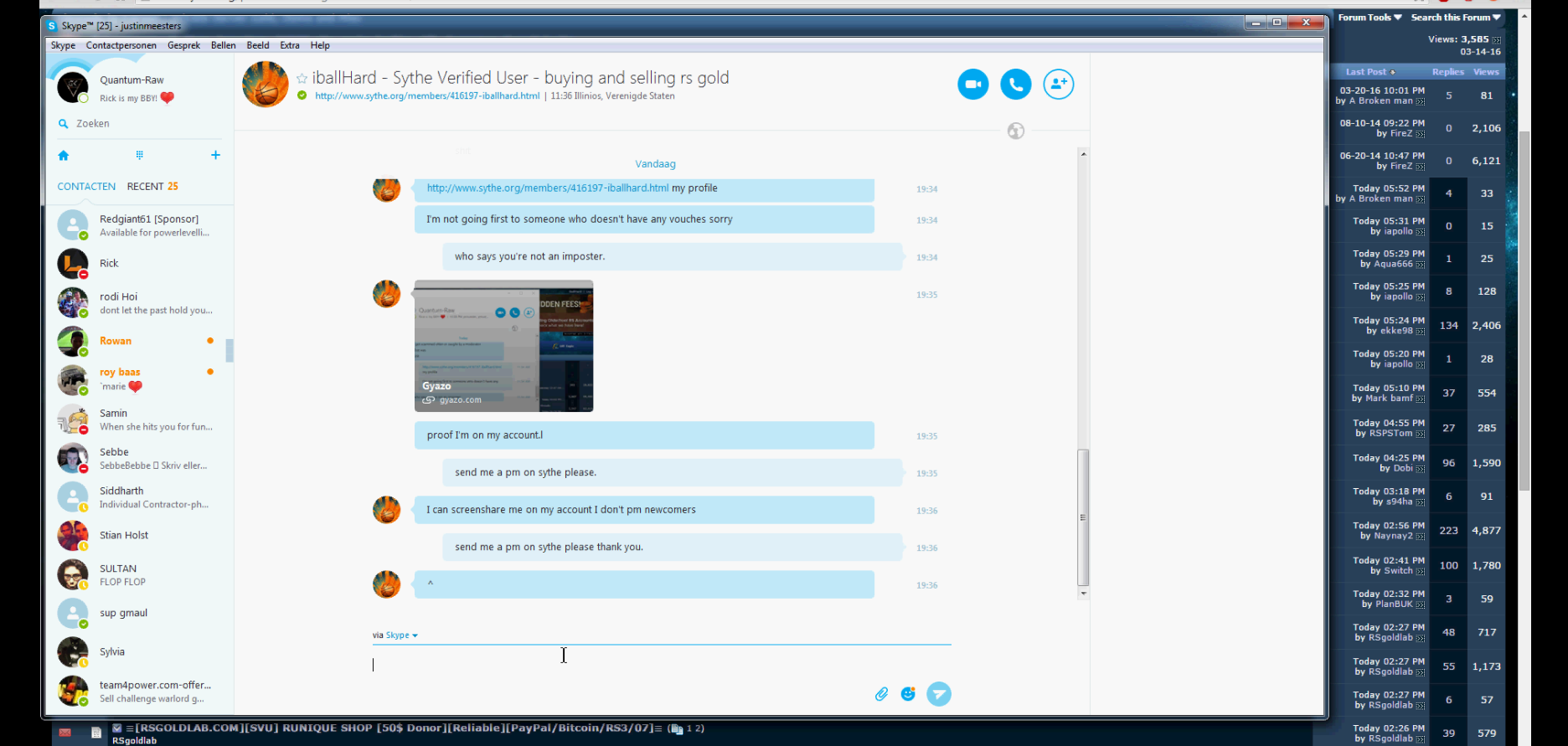Image resolution: width=1568 pixels, height=746 pixels.
Task: Start a voice call with iballHard
Action: [1016, 84]
